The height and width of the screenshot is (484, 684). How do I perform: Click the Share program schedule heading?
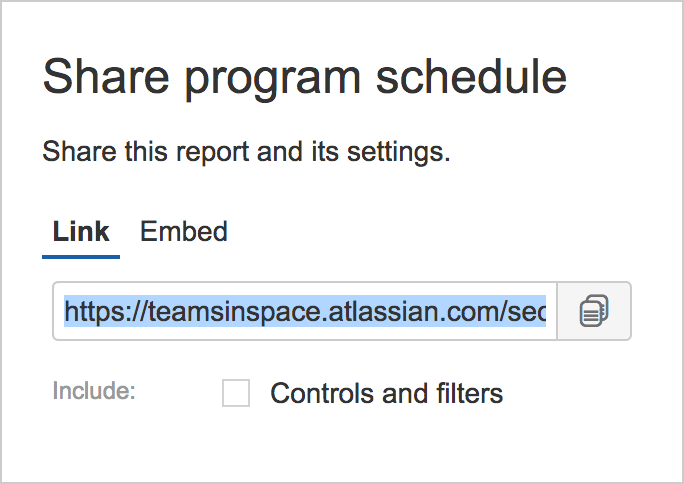tap(304, 78)
